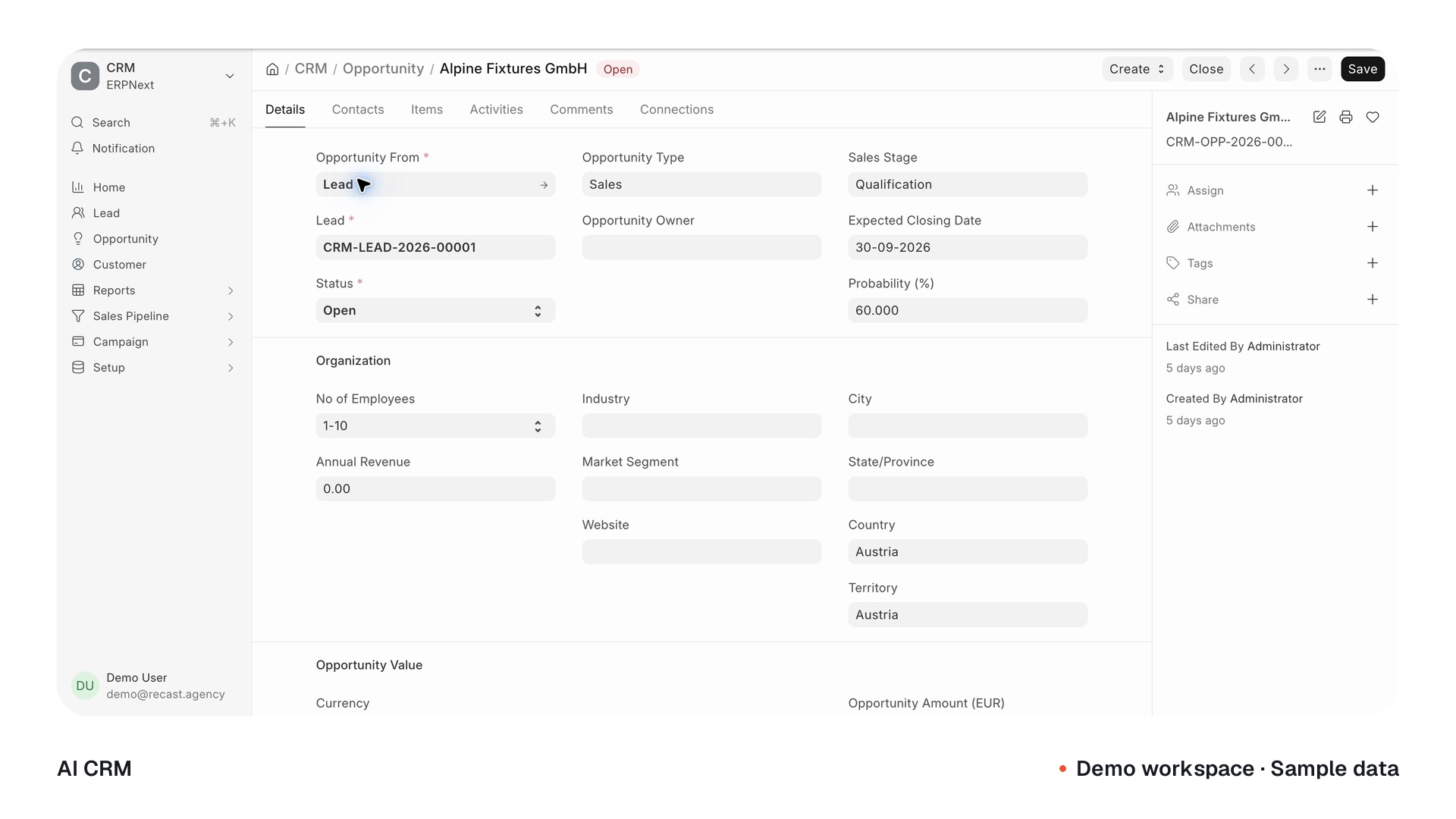1456x819 pixels.
Task: Click the empty State/Province field
Action: pos(968,488)
